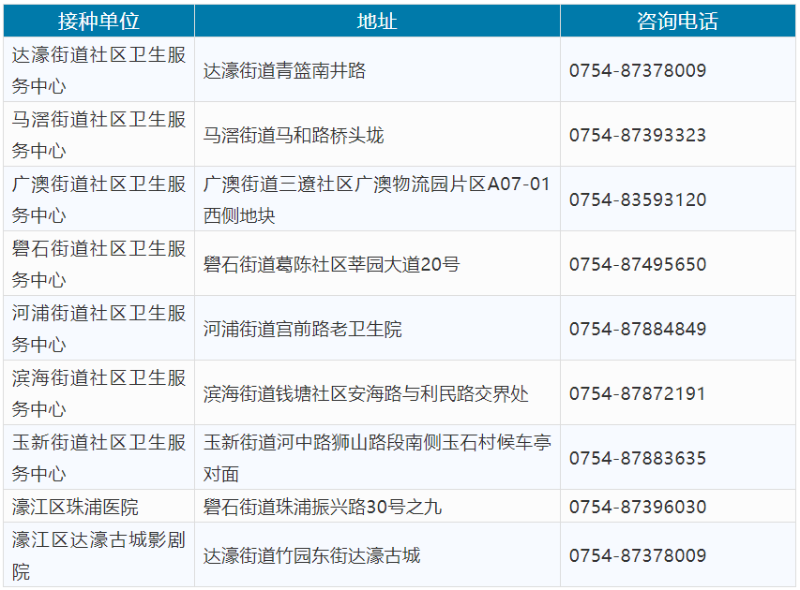
Task: Click phone number 0754-87396030
Action: click(x=637, y=507)
